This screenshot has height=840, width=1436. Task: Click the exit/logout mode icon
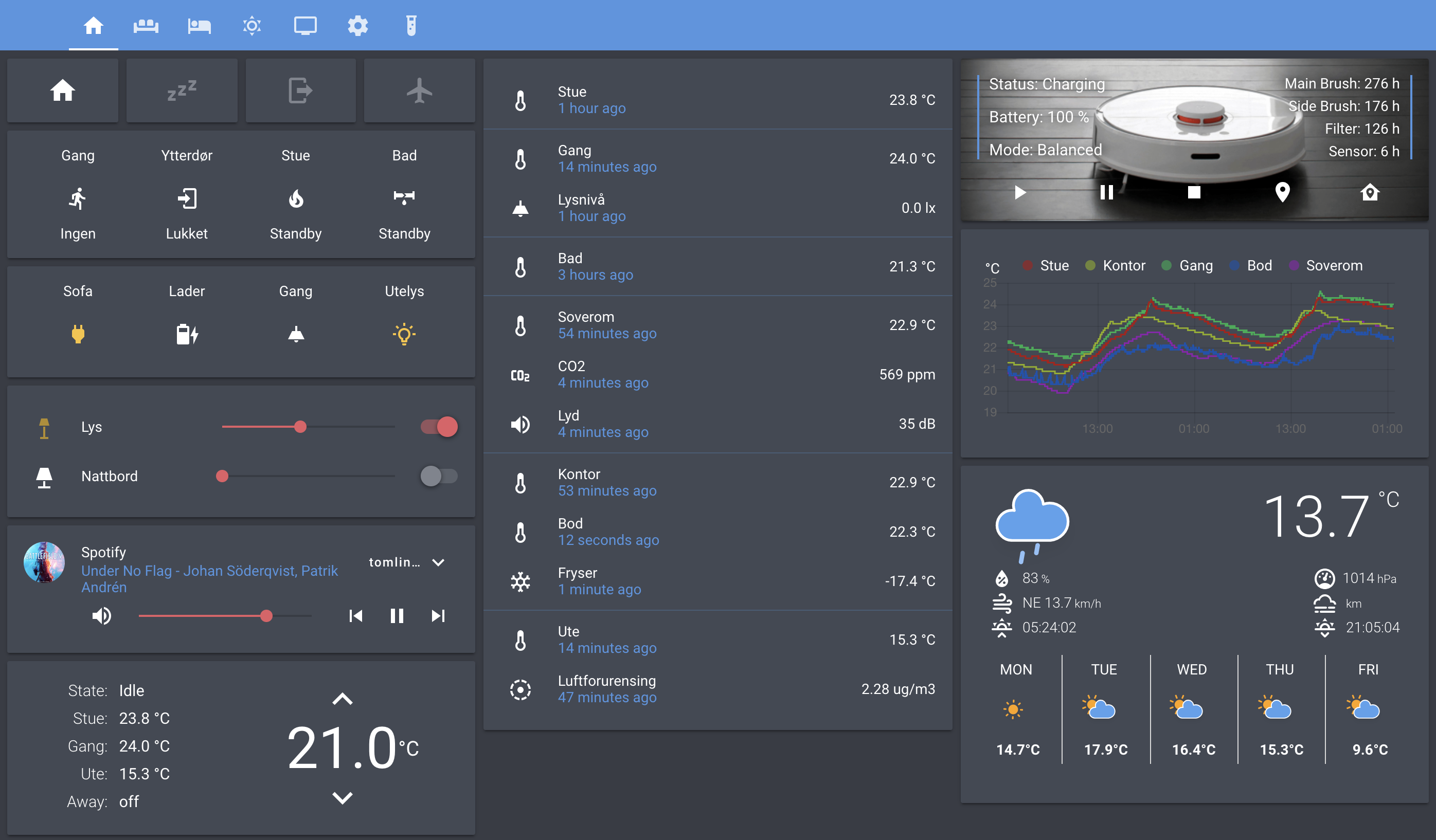point(300,89)
